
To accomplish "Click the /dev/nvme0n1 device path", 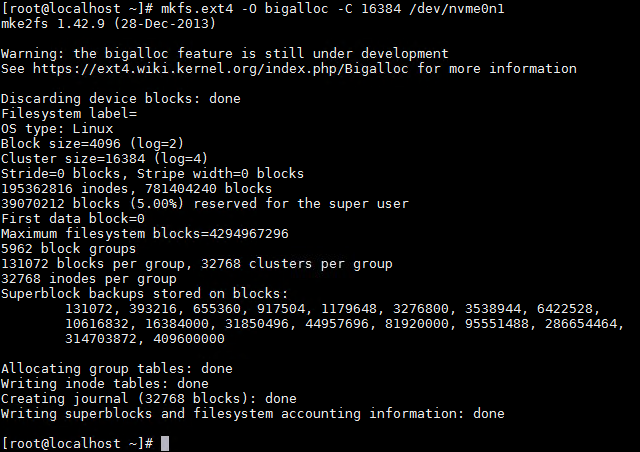I will (457, 8).
